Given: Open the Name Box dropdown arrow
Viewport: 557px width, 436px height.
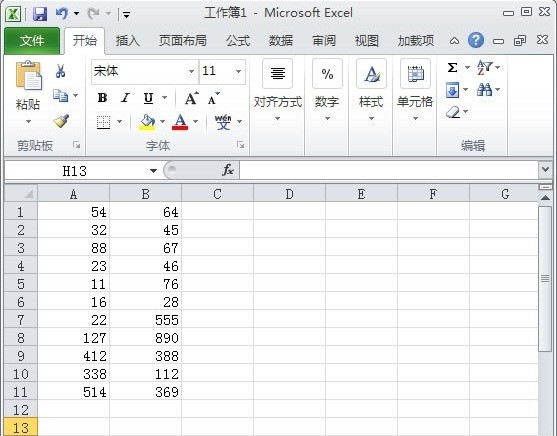Looking at the screenshot, I should click(x=153, y=171).
